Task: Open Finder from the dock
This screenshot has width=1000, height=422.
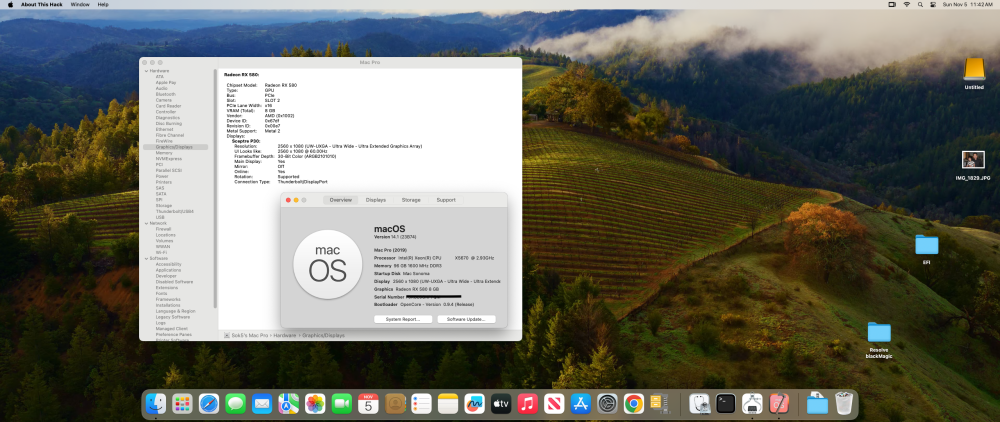Action: click(156, 404)
